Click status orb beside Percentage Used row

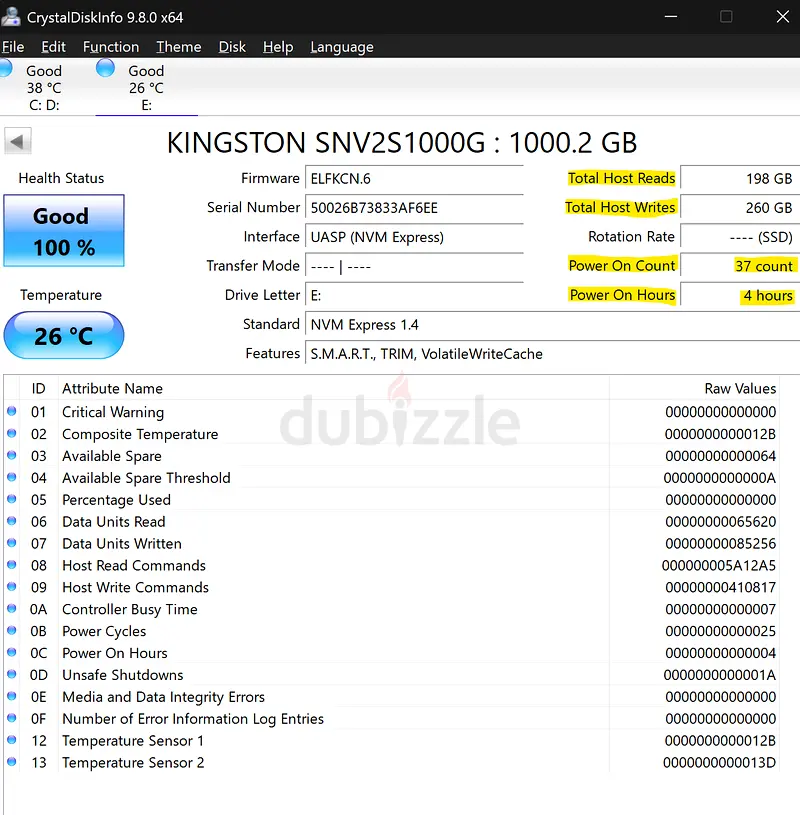click(x=12, y=500)
